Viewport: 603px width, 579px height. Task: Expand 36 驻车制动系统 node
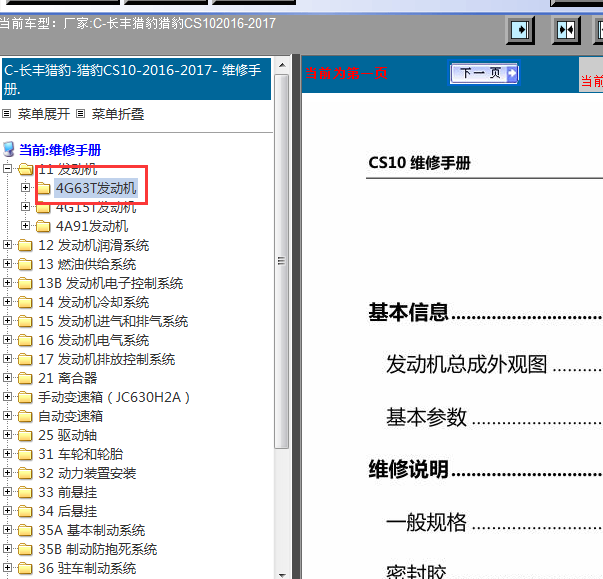[7, 567]
